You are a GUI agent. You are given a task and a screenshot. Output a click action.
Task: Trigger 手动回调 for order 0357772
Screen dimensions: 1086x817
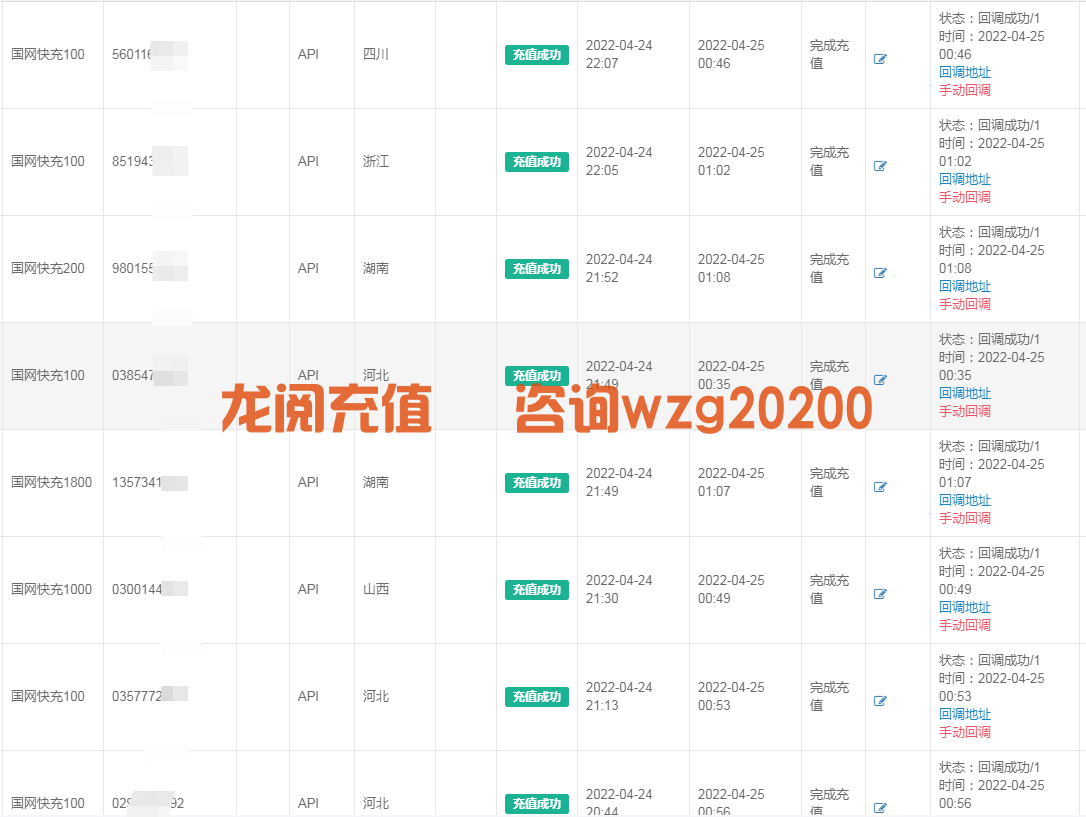pos(965,732)
